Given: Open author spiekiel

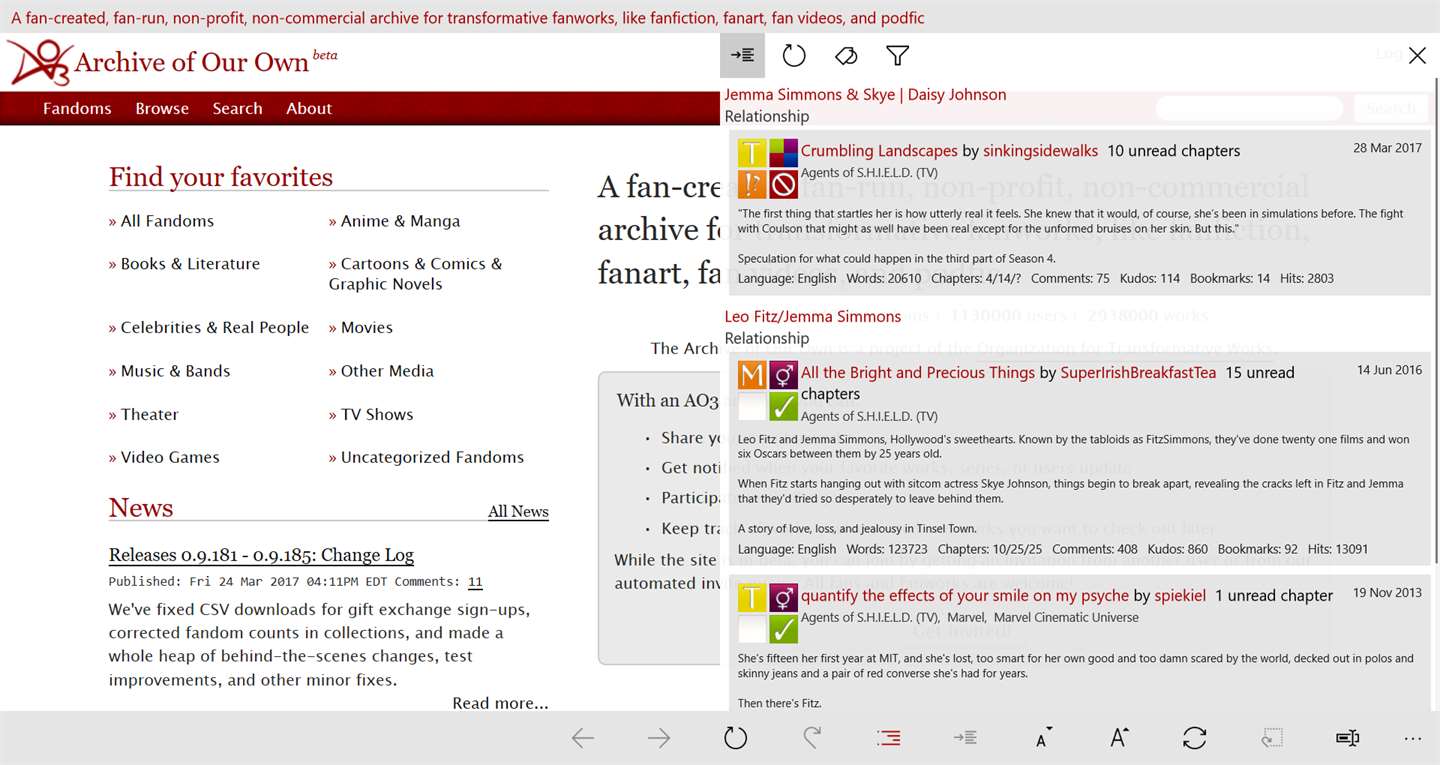Looking at the screenshot, I should point(1180,596).
